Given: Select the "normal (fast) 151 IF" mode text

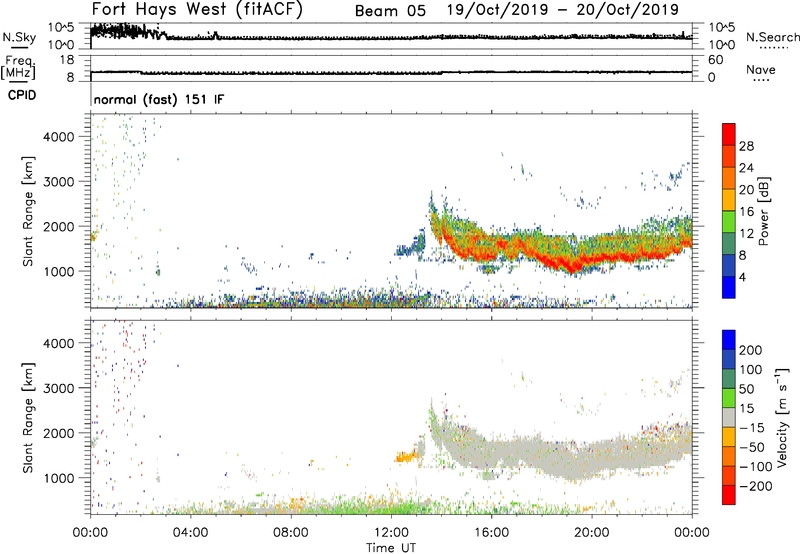Looking at the screenshot, I should pos(159,99).
